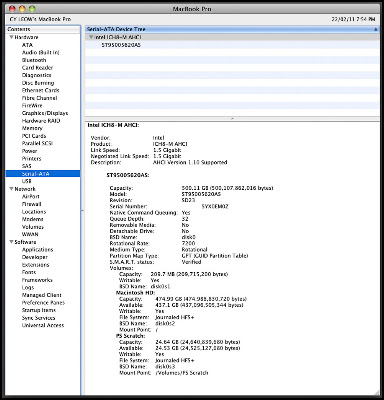Collapse the Hardware category triangle
Screen dimensions: 384x400
11,37
